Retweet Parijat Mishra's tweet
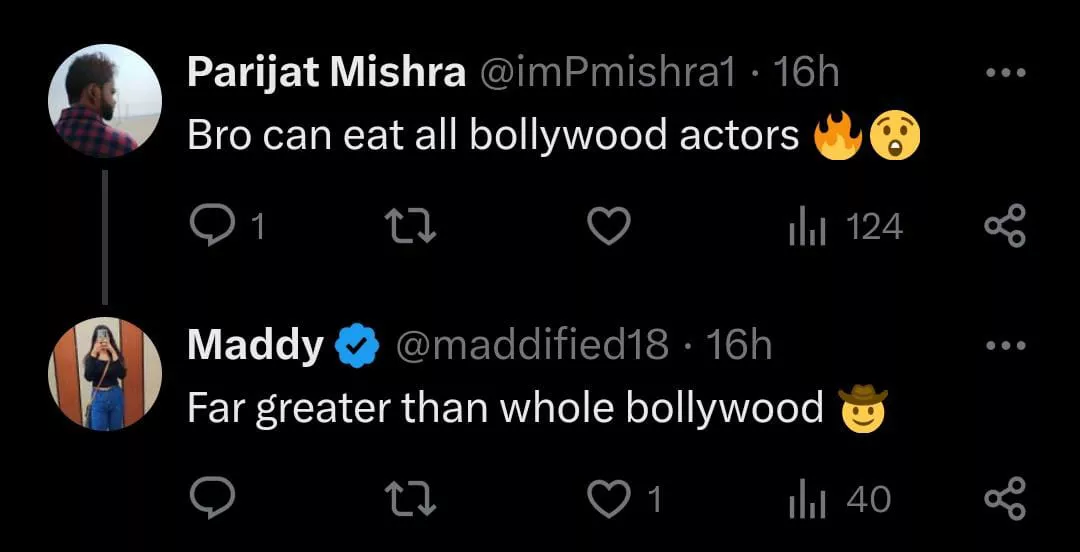 [x=412, y=227]
